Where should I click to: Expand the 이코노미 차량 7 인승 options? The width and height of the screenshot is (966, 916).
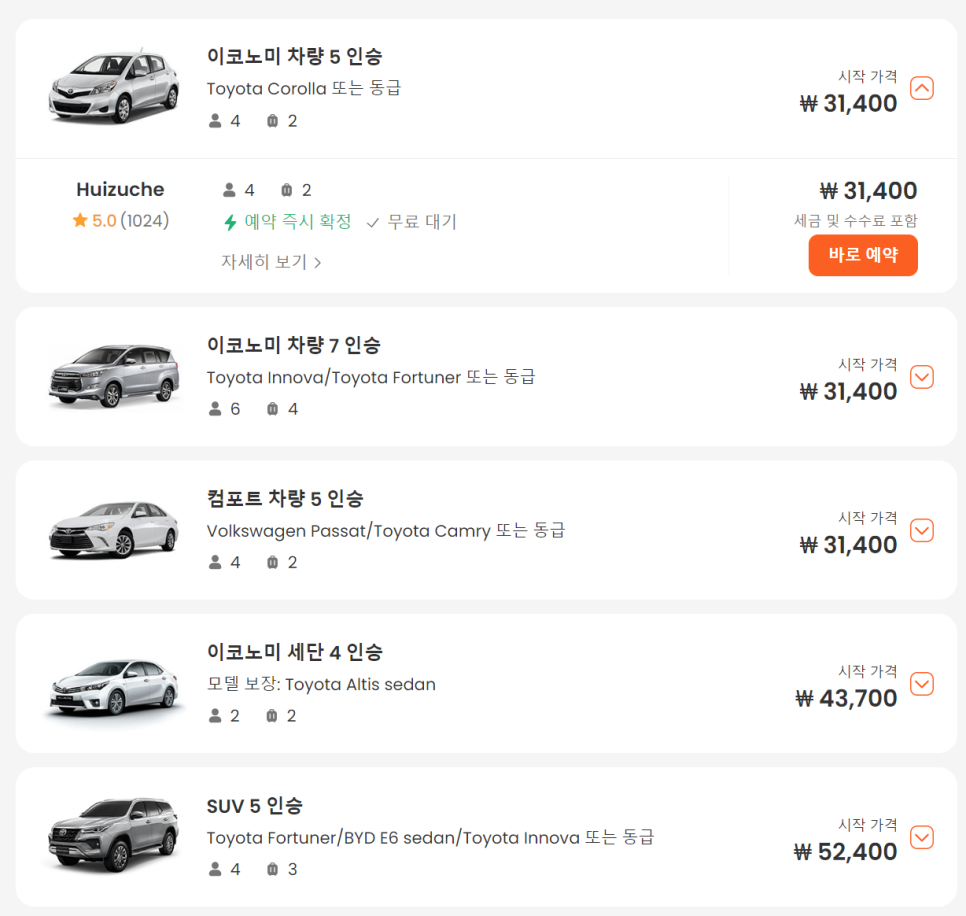coord(922,376)
